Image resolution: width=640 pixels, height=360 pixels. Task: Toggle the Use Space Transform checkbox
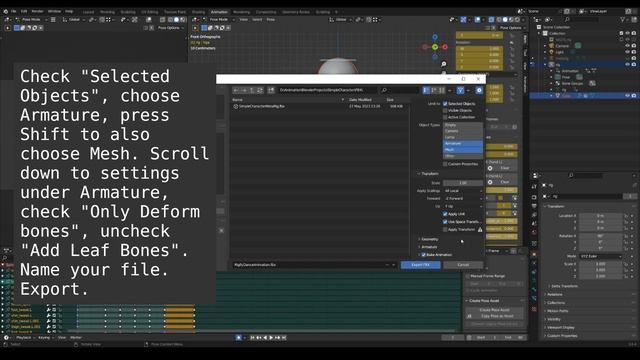[x=445, y=222]
